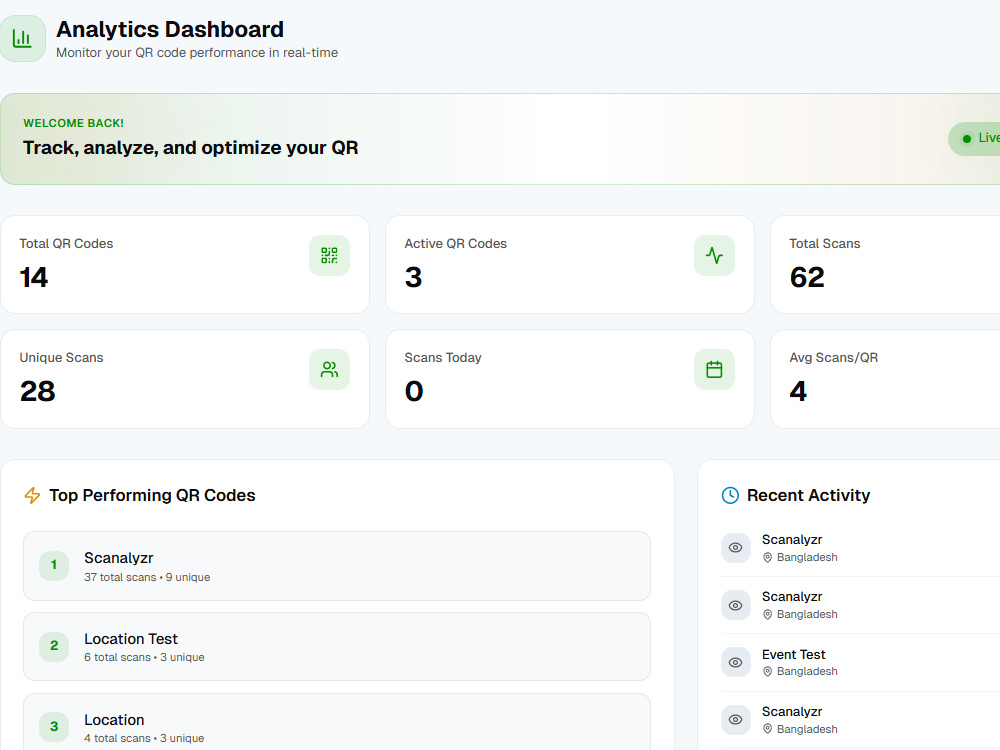Screen dimensions: 1000x750
Task: Click the eye icon of the second Scanalyzr activity
Action: click(x=735, y=605)
